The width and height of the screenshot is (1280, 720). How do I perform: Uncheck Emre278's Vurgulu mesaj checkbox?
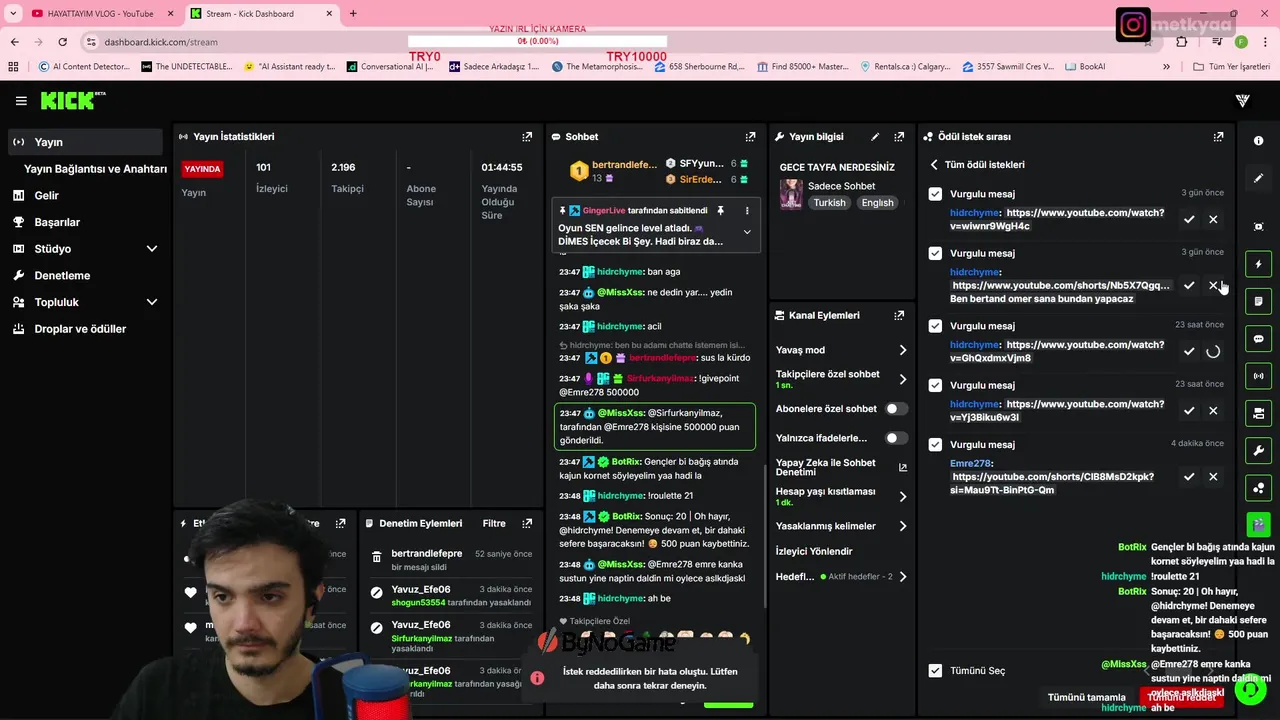(x=935, y=444)
